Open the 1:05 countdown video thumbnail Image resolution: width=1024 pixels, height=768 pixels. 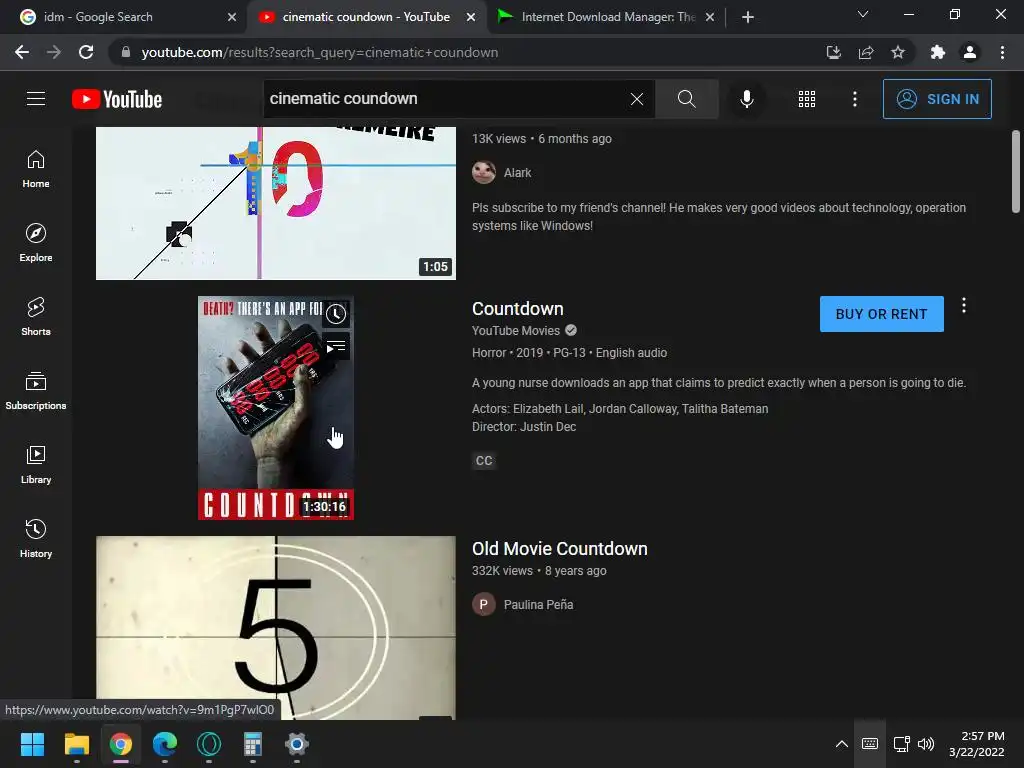276,203
